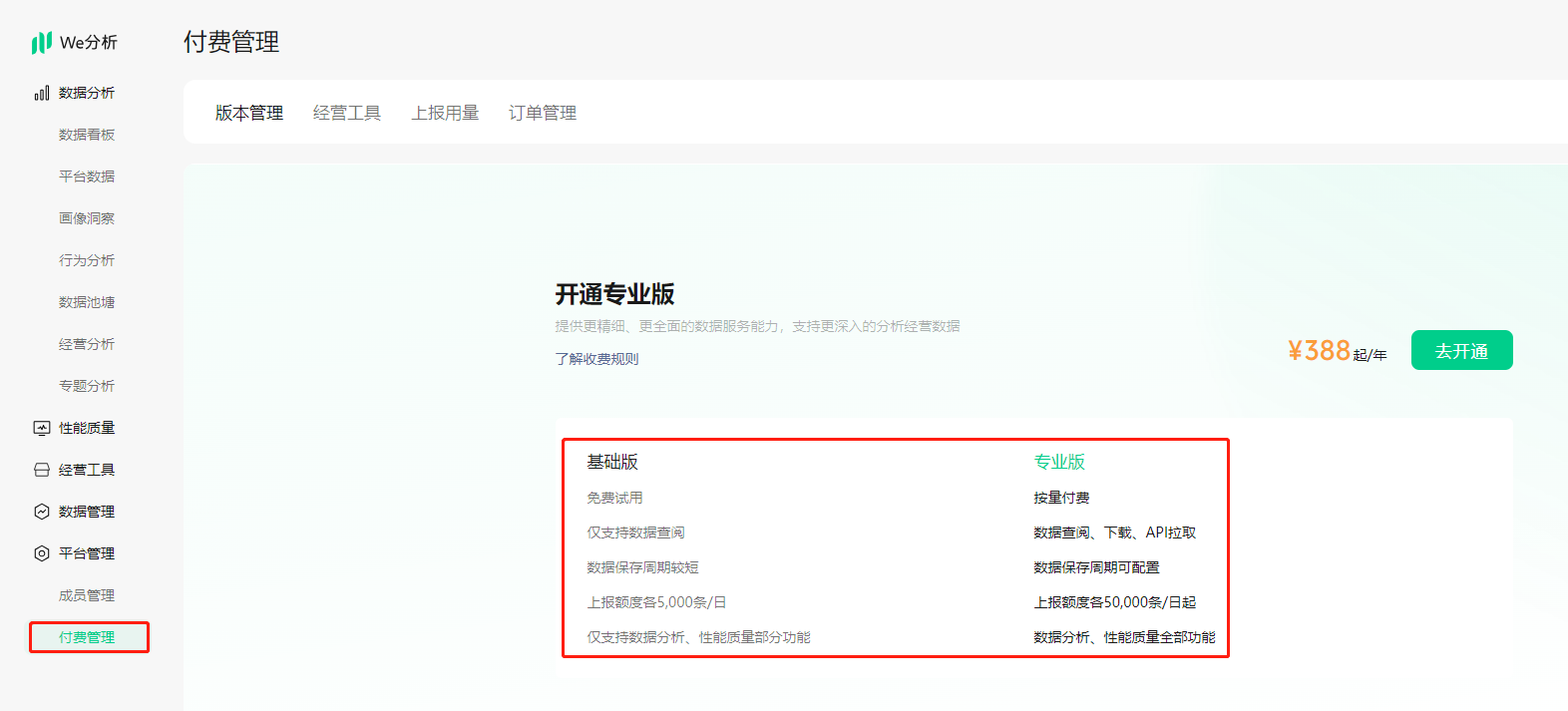The image size is (1568, 711).
Task: Collapse the 数据分析 sidebar section label
Action: tap(87, 93)
